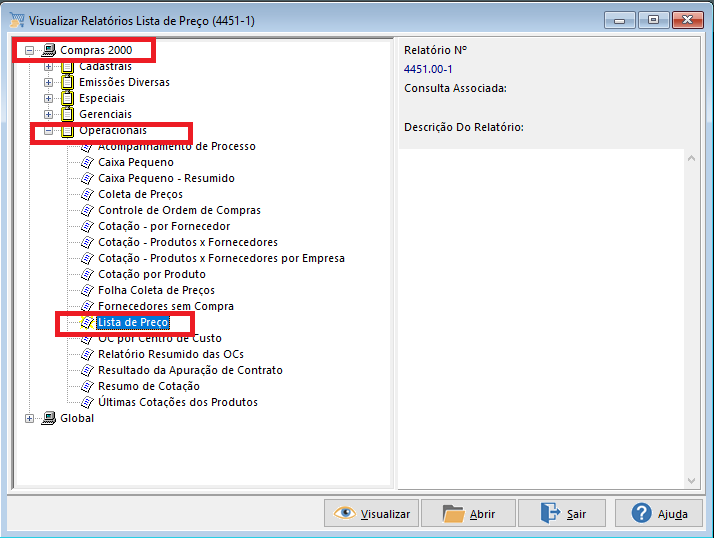Select Coleta de Preços report

140,194
